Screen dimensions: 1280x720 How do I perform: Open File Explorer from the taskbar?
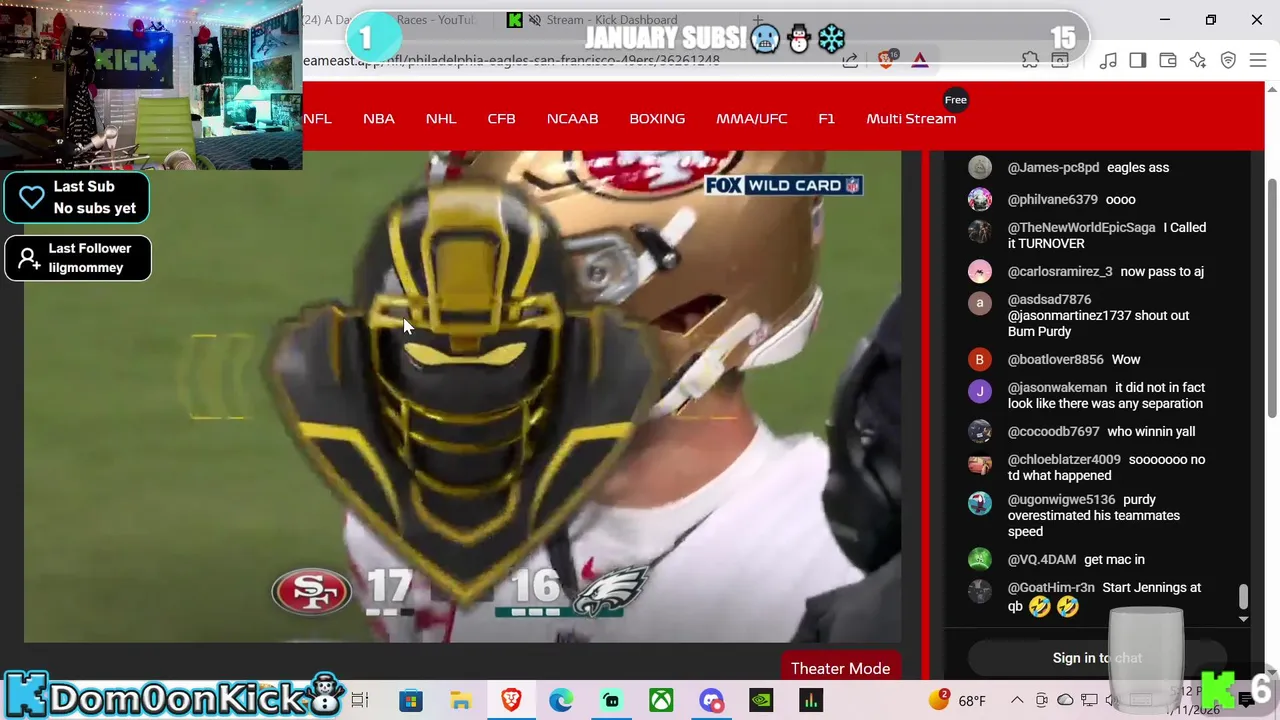click(461, 700)
